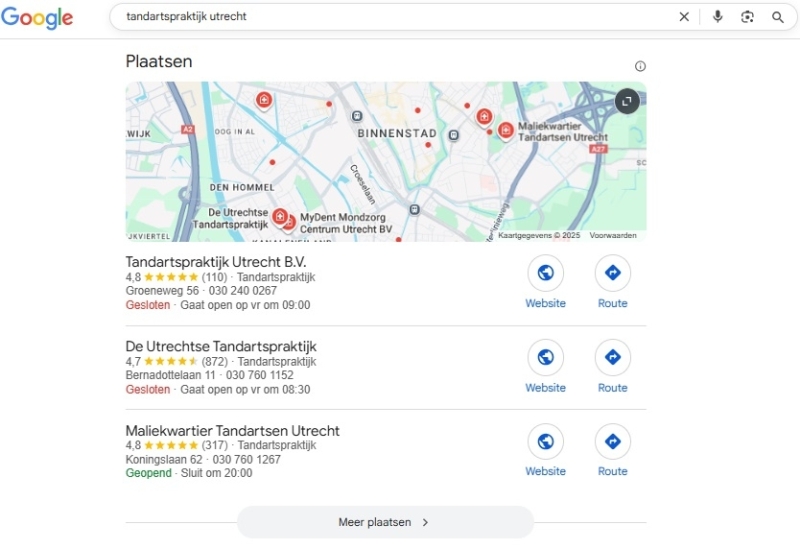Click Gaat open op vr om 09:00
This screenshot has width=800, height=549.
(x=245, y=305)
